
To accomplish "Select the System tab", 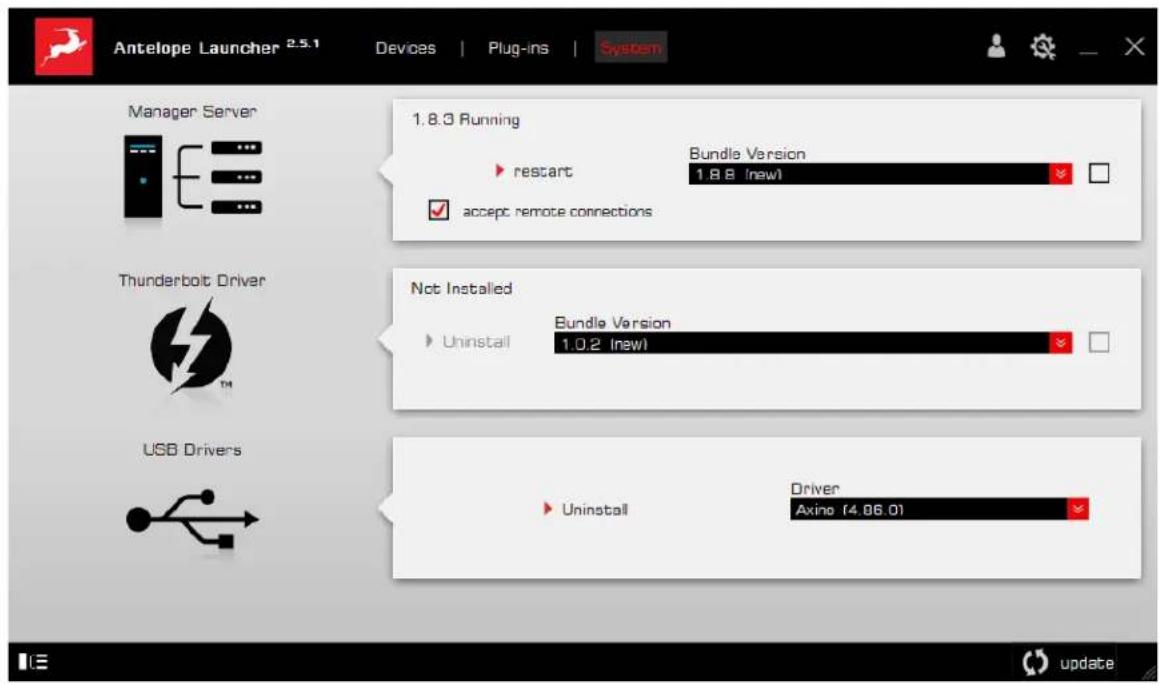I will coord(631,48).
